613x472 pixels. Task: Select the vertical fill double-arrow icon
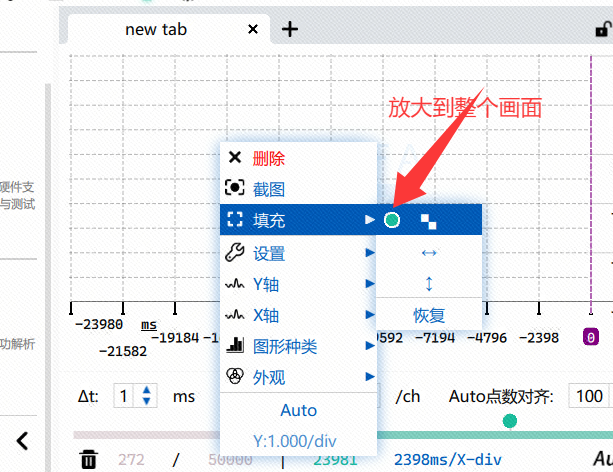(429, 284)
